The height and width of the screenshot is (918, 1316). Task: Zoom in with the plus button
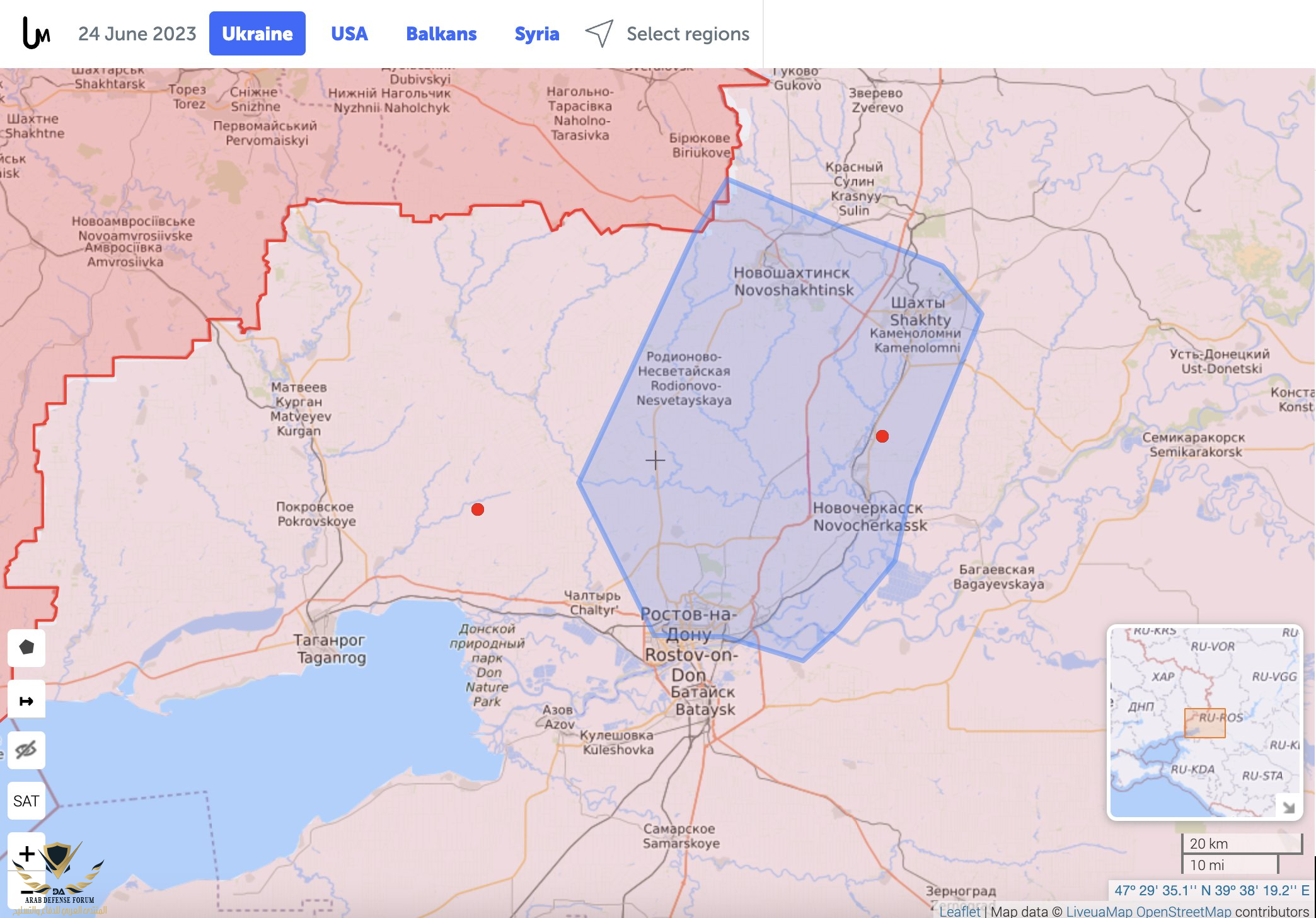coord(26,854)
